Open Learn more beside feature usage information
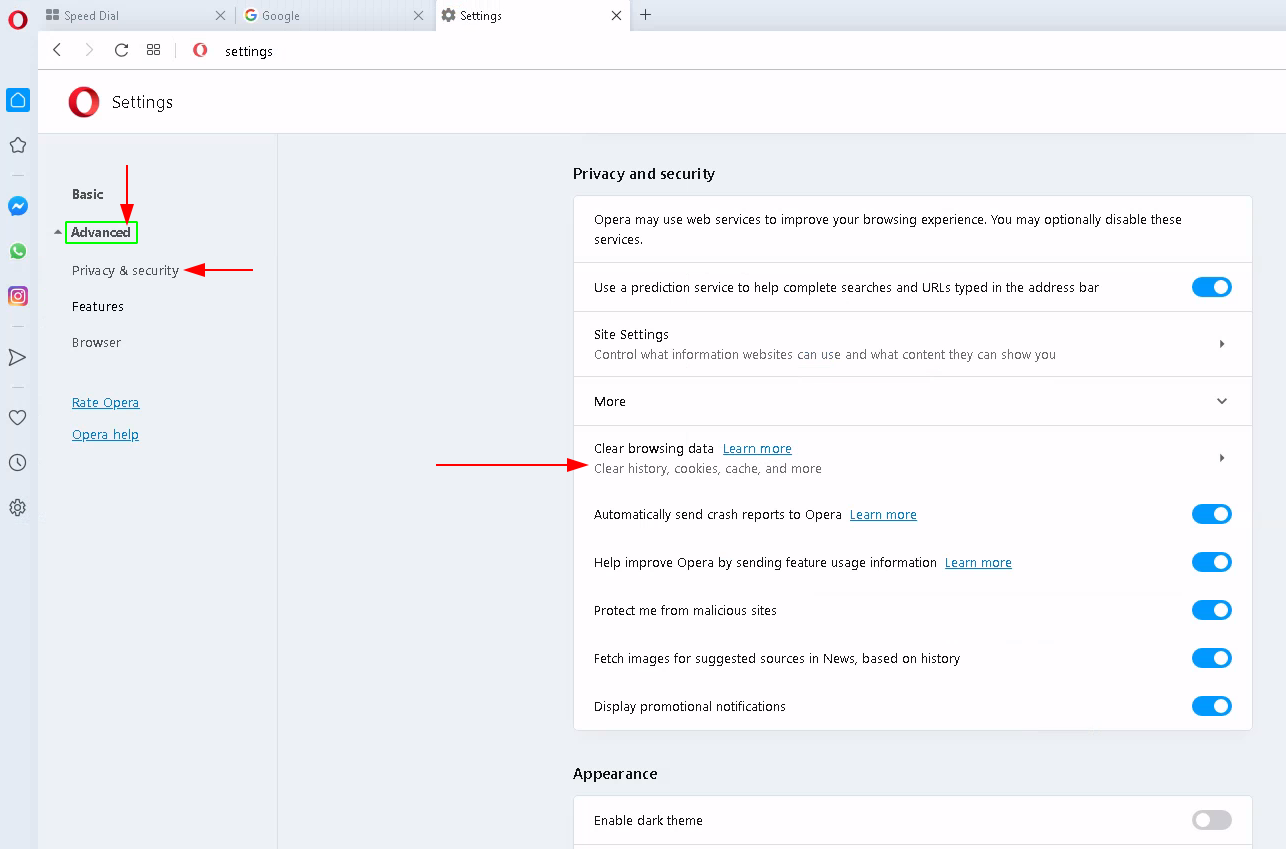Screen dimensions: 1286x849 pos(978,562)
